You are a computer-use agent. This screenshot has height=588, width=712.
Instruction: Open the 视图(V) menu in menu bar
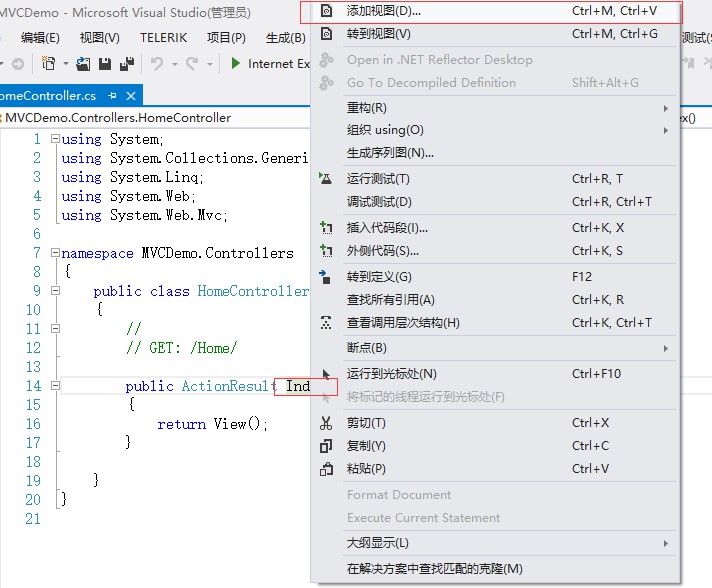point(99,38)
